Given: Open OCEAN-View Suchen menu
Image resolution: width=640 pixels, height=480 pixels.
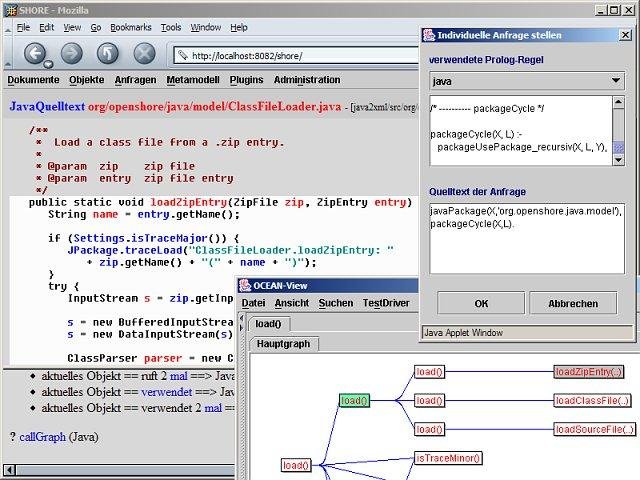Looking at the screenshot, I should tap(336, 303).
